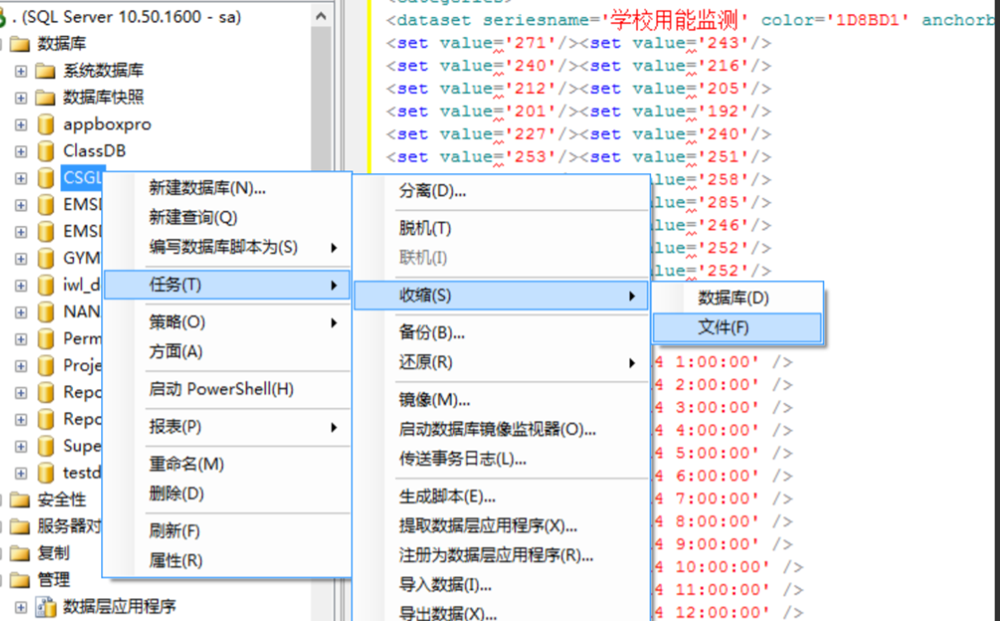Click the 数据层应用程序 node icon

[44, 608]
